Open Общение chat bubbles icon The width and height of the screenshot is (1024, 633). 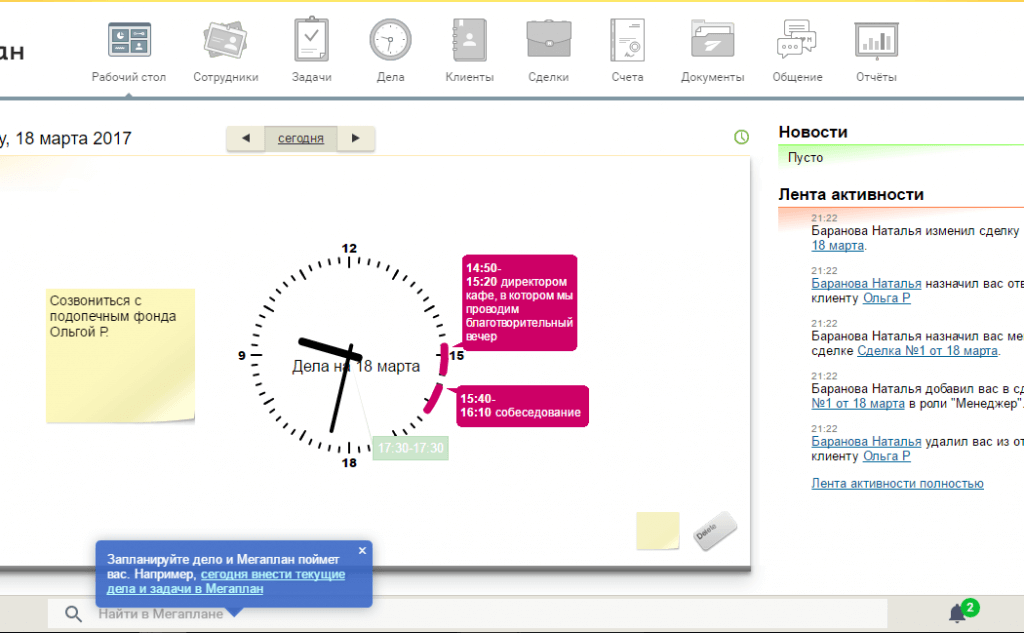797,41
